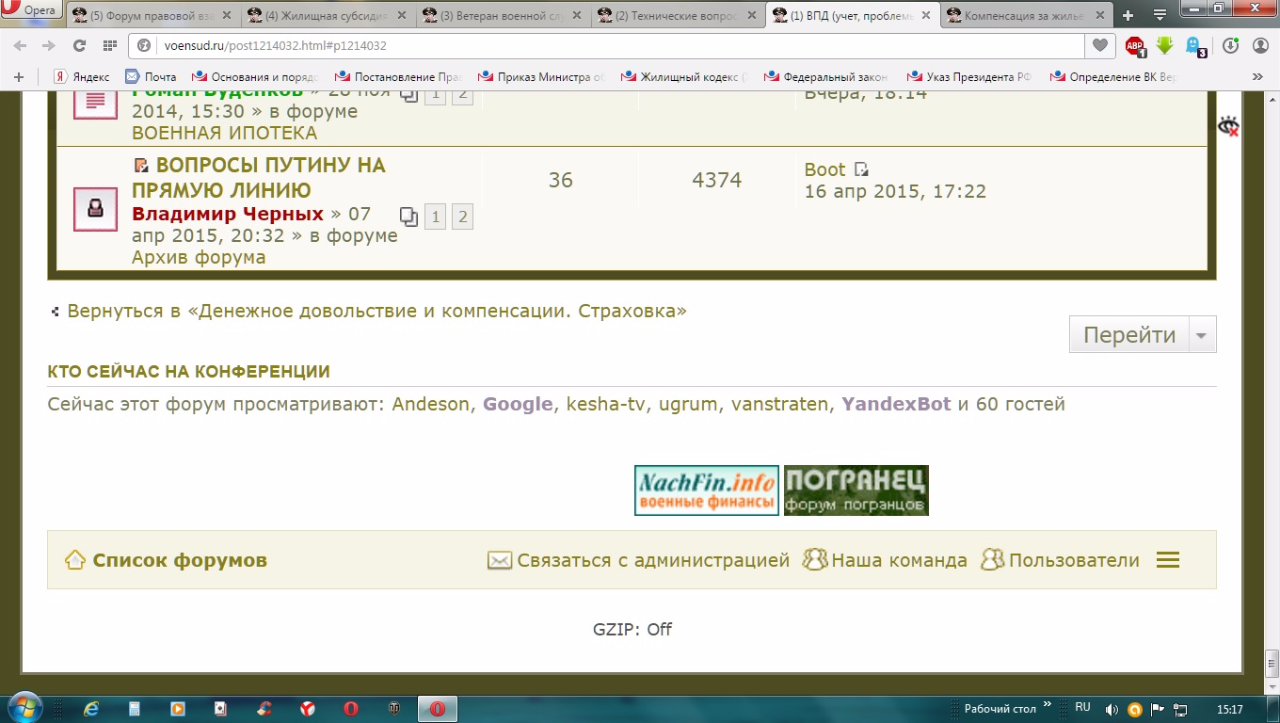The width and height of the screenshot is (1280, 723).
Task: Click the address bar URL field
Action: pos(600,46)
